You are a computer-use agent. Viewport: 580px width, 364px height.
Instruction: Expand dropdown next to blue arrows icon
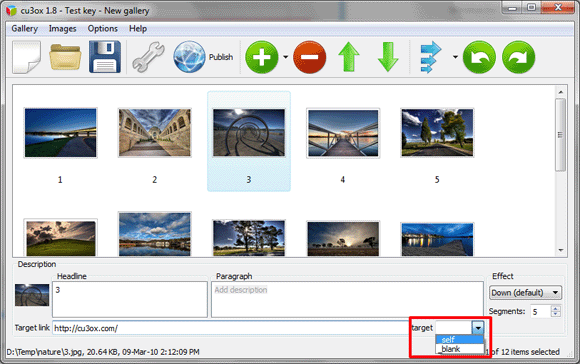455,57
